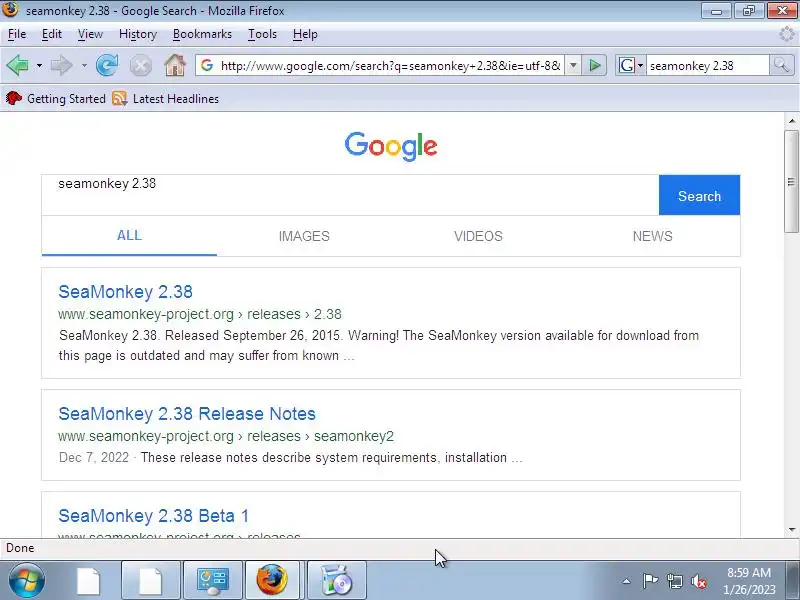
Task: Open the History menu
Action: tap(138, 34)
